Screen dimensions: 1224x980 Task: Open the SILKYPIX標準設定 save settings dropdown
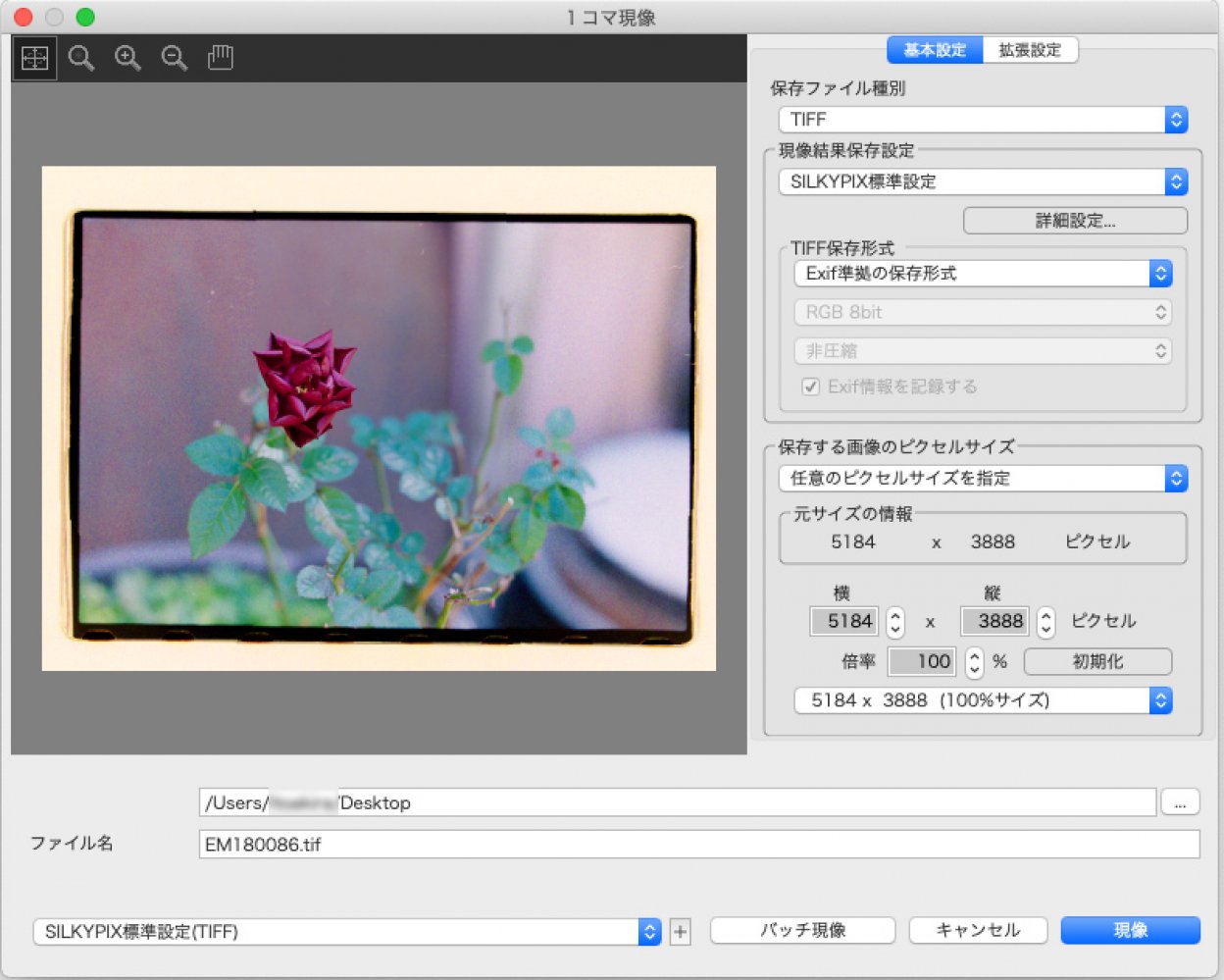click(983, 182)
